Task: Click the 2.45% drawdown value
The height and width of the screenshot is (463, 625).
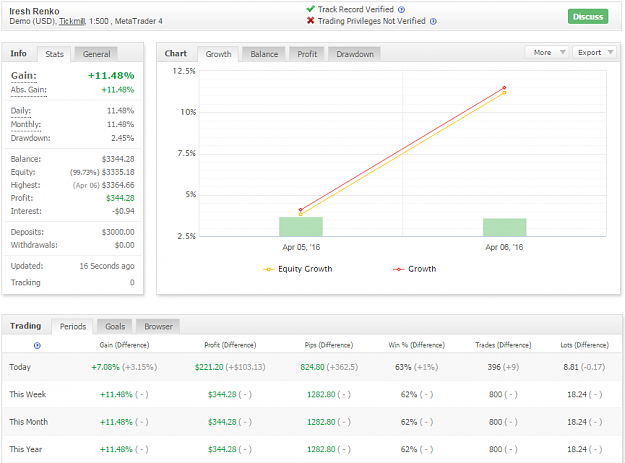Action: click(123, 138)
